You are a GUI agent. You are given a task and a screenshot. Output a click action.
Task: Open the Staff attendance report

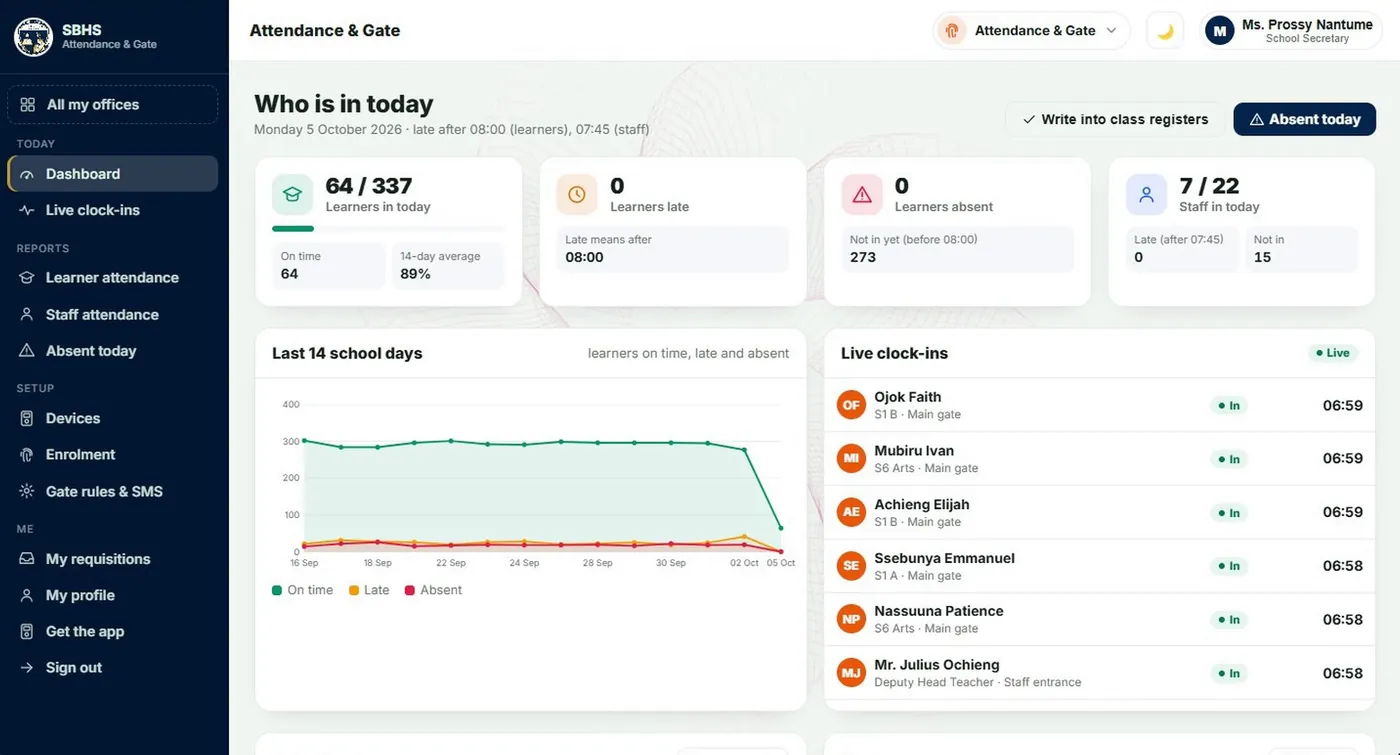pos(112,314)
